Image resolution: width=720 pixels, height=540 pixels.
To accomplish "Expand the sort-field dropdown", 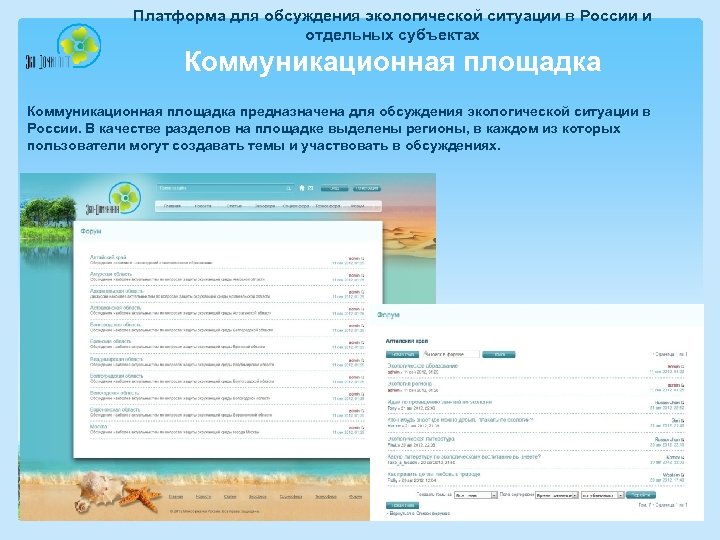I will tap(557, 495).
